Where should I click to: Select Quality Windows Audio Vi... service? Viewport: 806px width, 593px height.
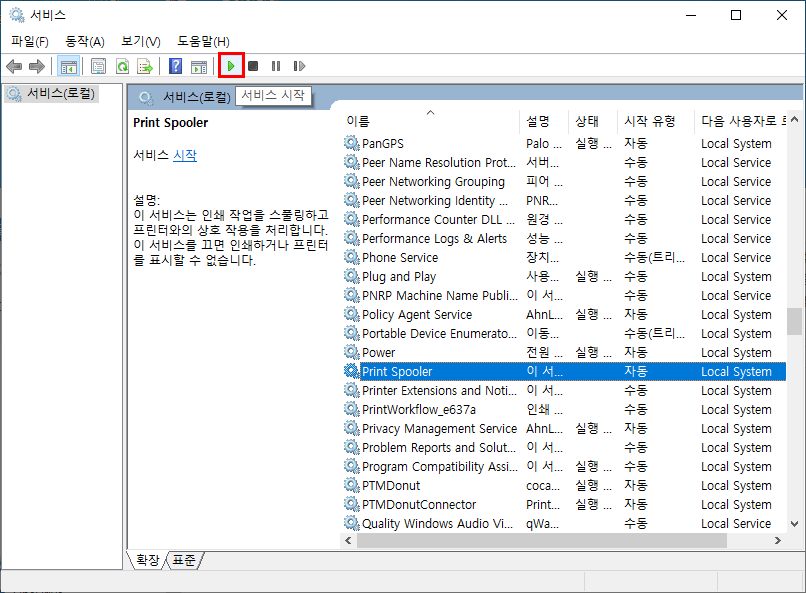564,524
